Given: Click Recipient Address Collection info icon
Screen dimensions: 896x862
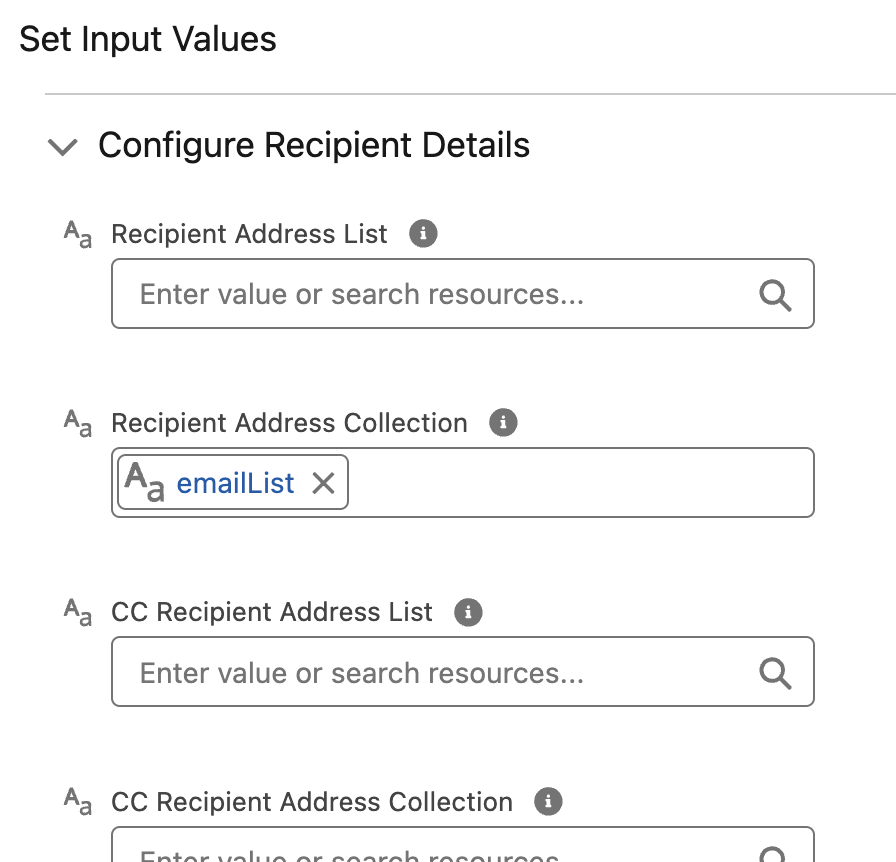Looking at the screenshot, I should (503, 423).
